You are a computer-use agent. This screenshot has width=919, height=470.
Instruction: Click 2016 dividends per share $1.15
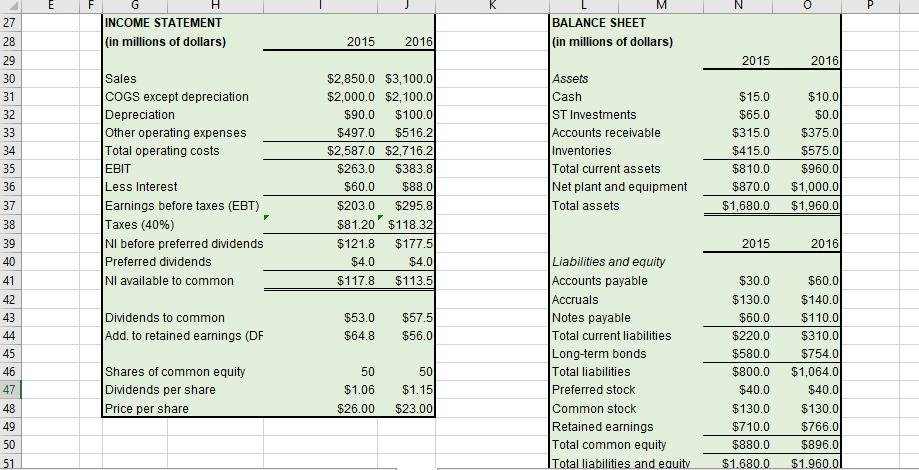point(417,390)
